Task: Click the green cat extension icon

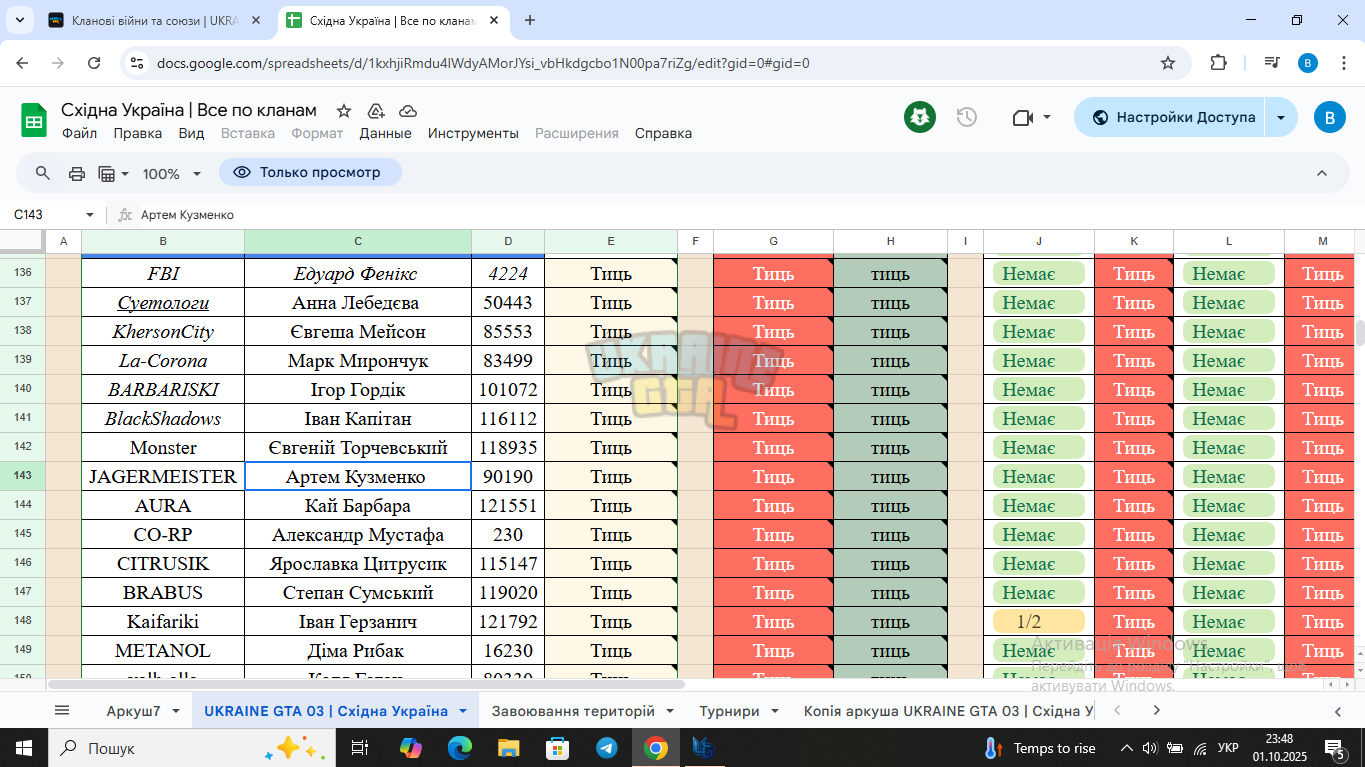Action: [920, 117]
